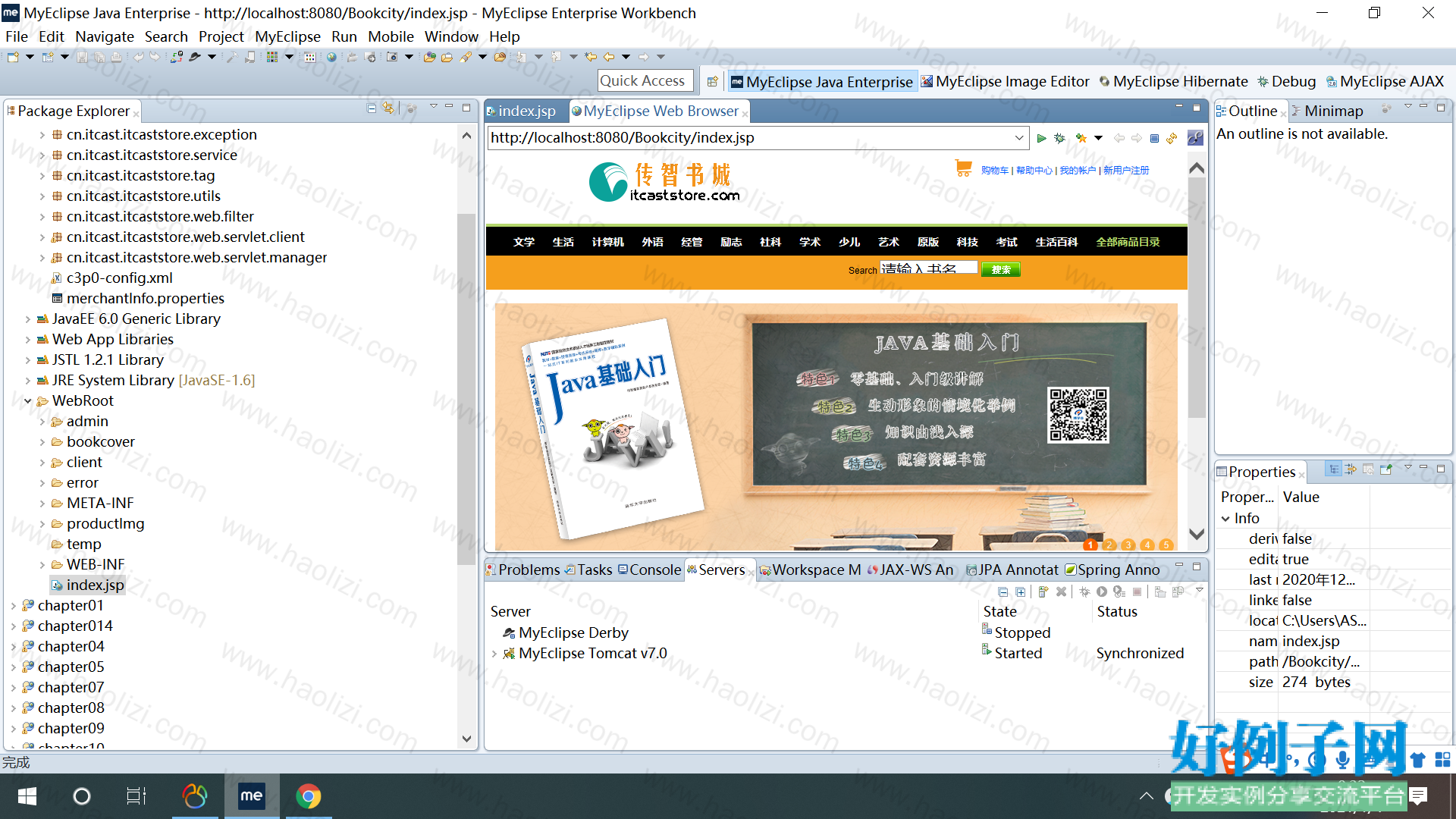Click the Task View taskbar icon
This screenshot has height=819, width=1456.
click(x=136, y=796)
